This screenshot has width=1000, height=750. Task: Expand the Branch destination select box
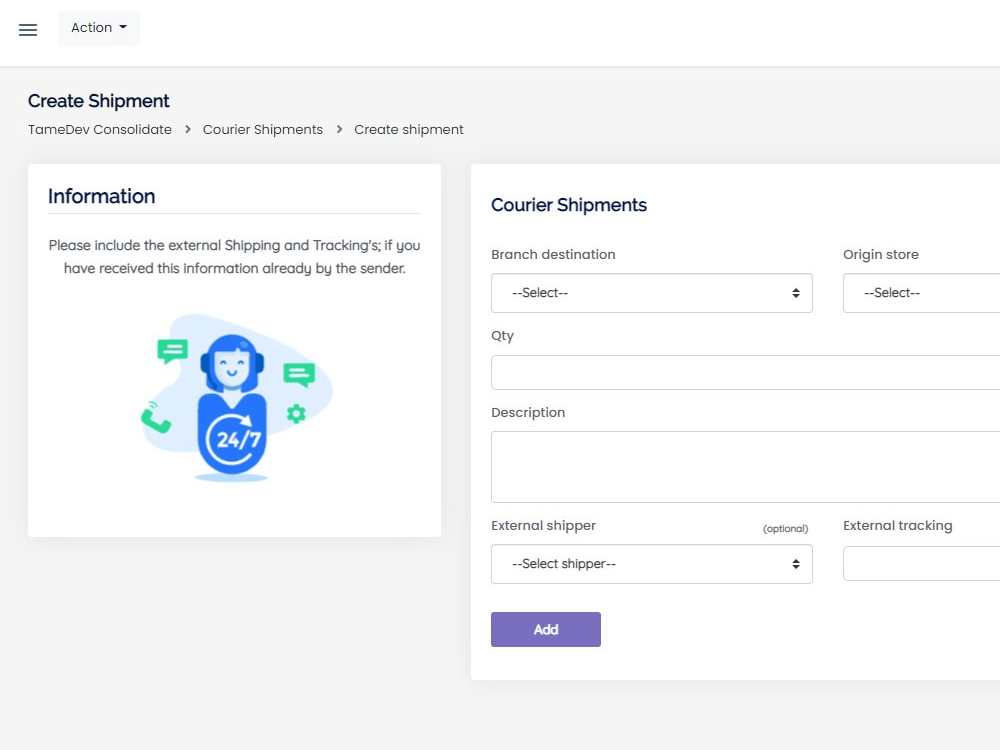point(652,293)
